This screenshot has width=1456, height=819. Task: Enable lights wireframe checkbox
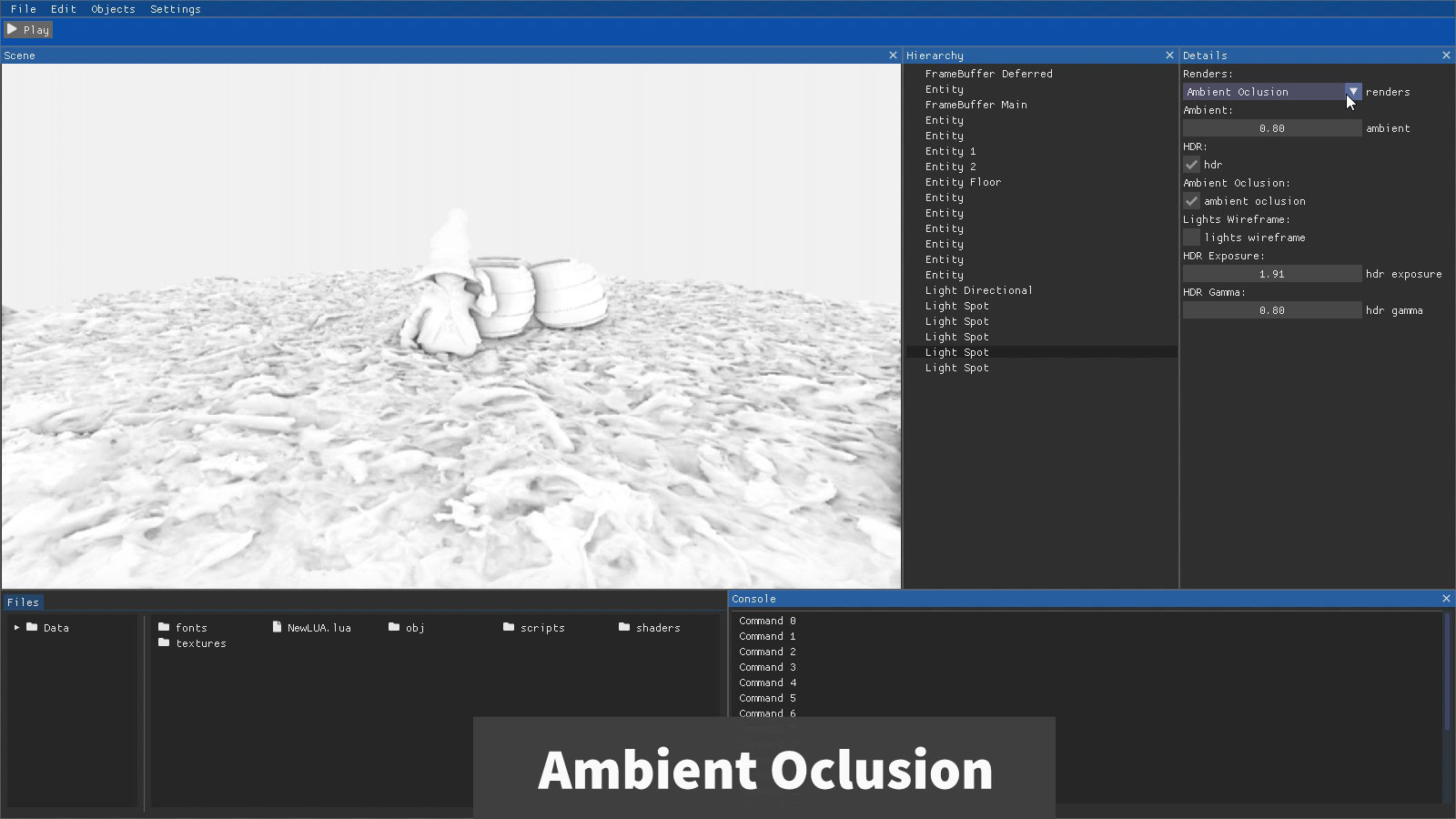1191,238
